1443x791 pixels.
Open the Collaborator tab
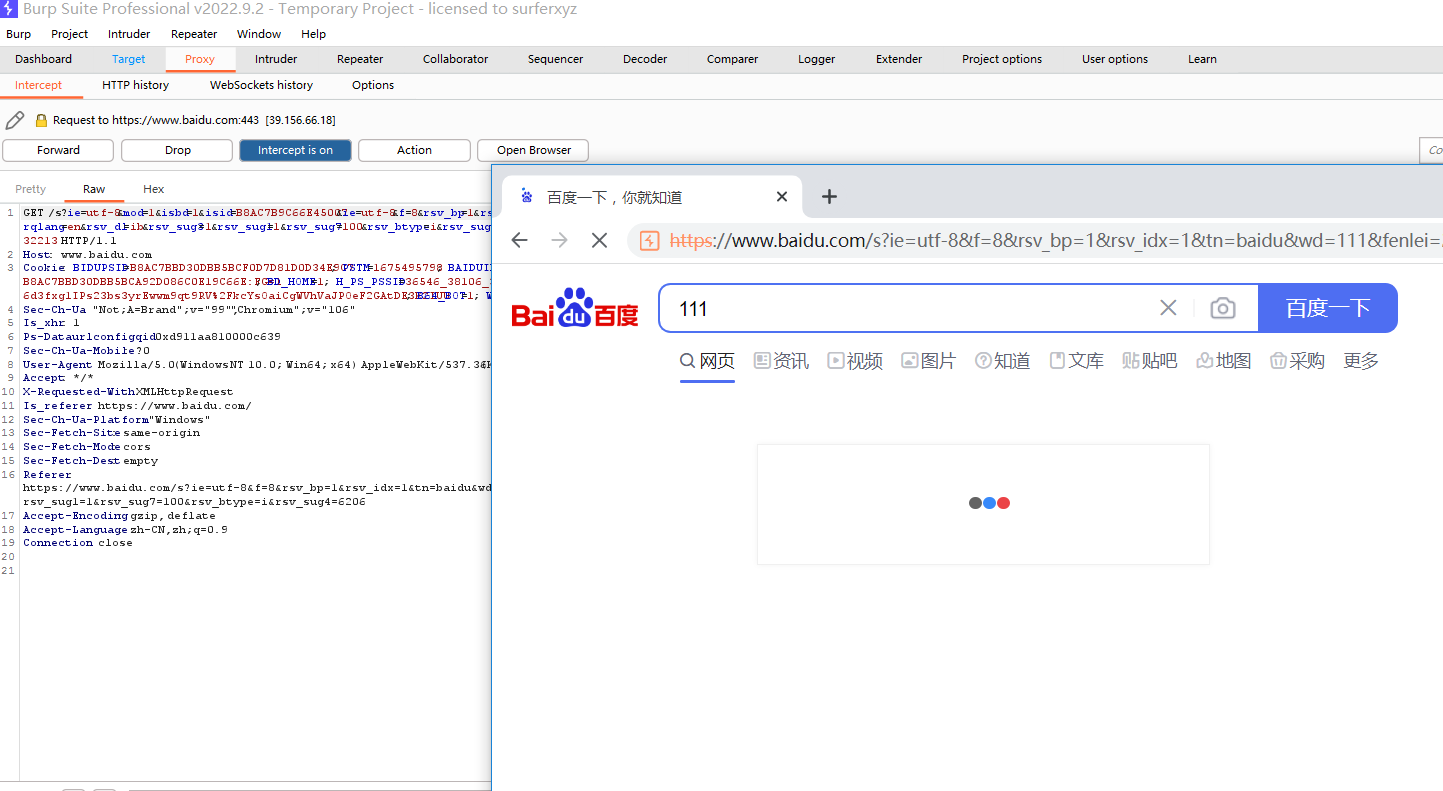pos(455,59)
